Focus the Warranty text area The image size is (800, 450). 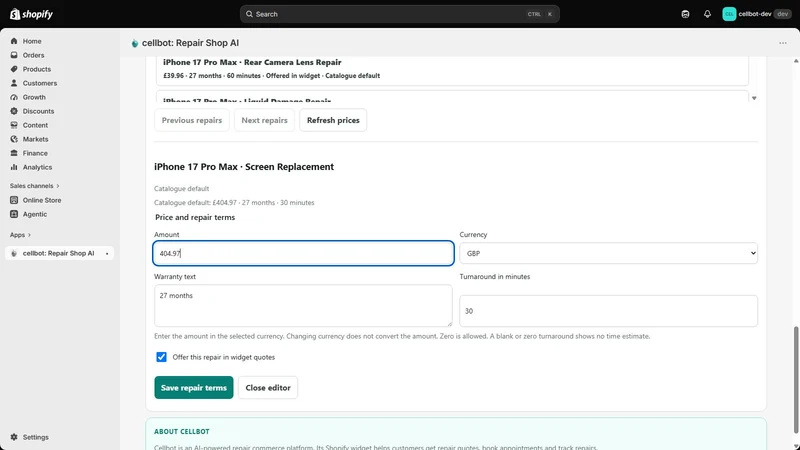pyautogui.click(x=303, y=306)
